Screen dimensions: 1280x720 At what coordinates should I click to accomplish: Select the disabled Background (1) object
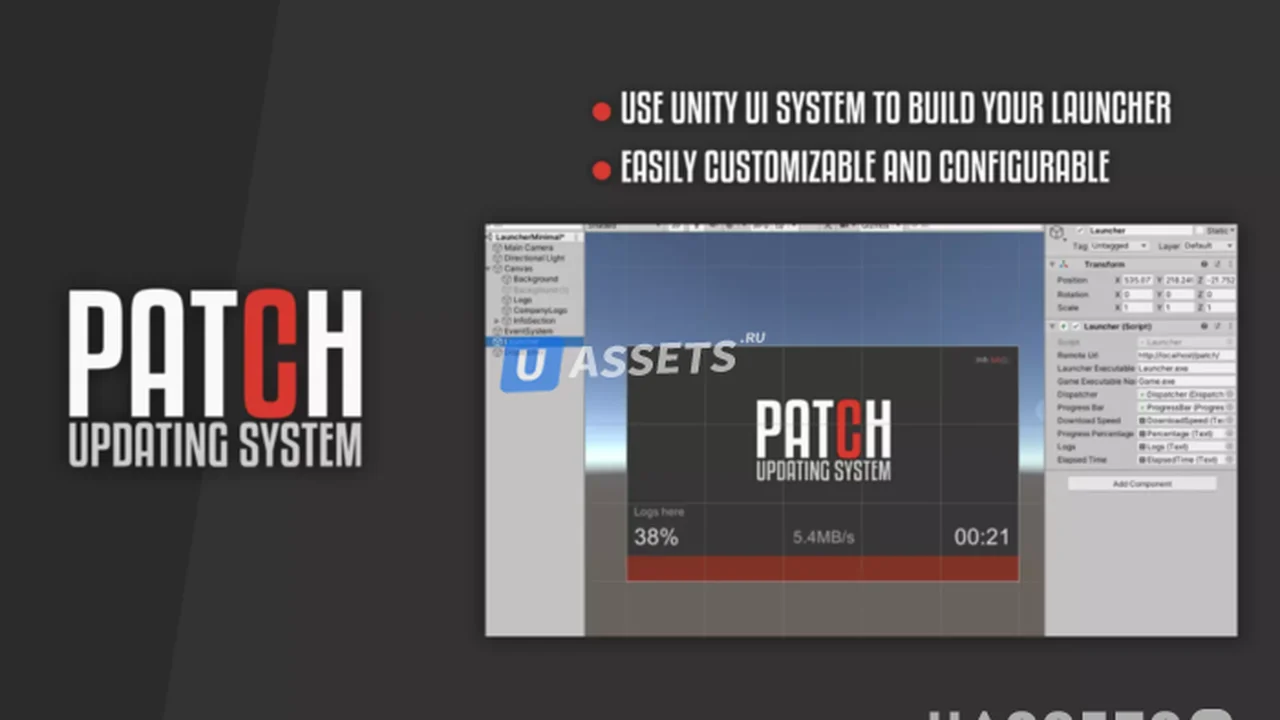pyautogui.click(x=541, y=290)
